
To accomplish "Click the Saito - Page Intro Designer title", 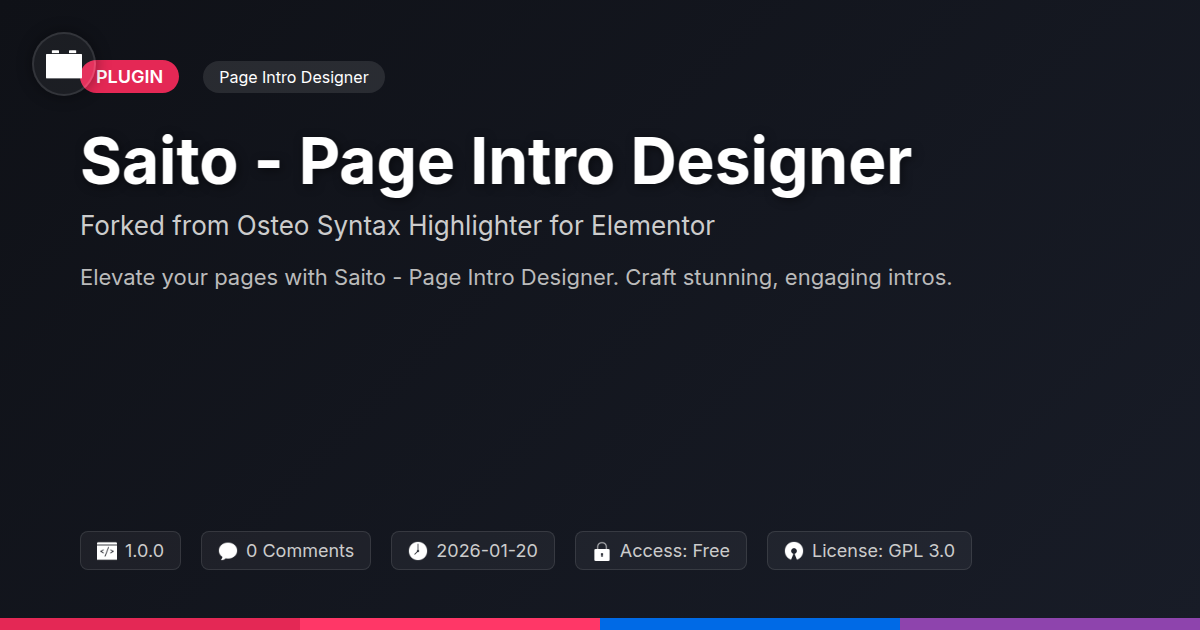I will point(496,161).
